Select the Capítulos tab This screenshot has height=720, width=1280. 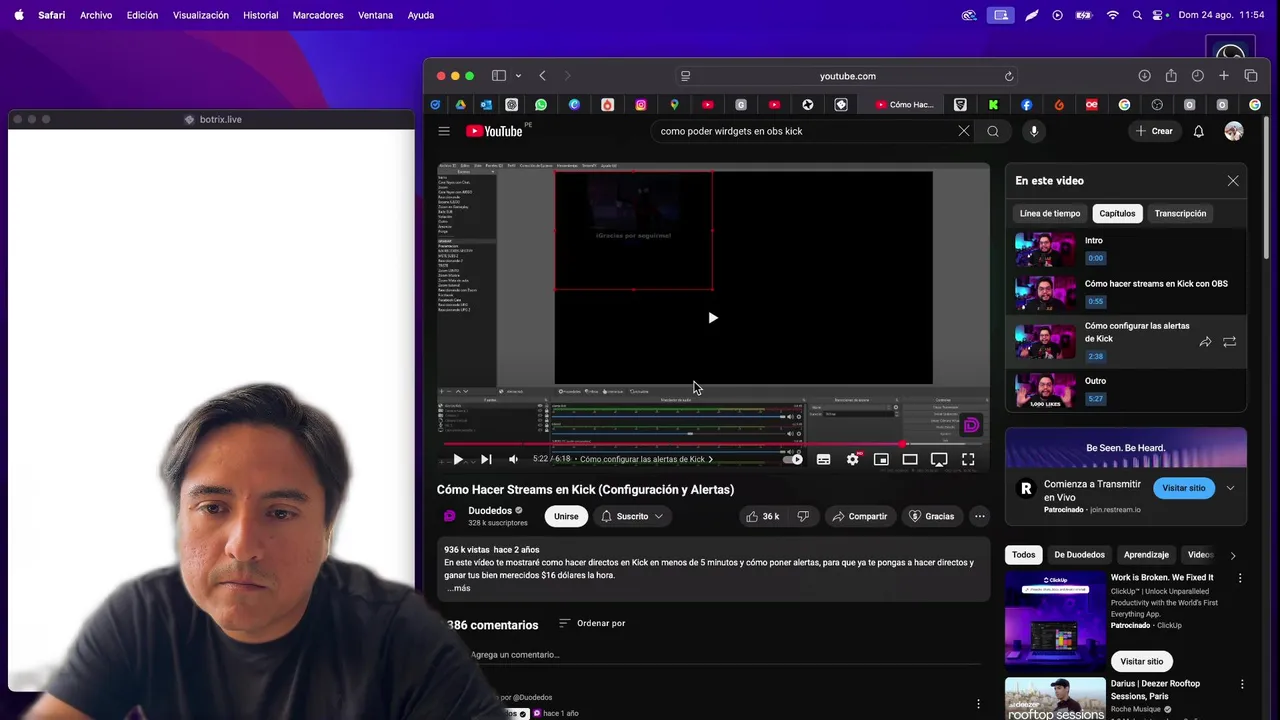click(x=1117, y=213)
